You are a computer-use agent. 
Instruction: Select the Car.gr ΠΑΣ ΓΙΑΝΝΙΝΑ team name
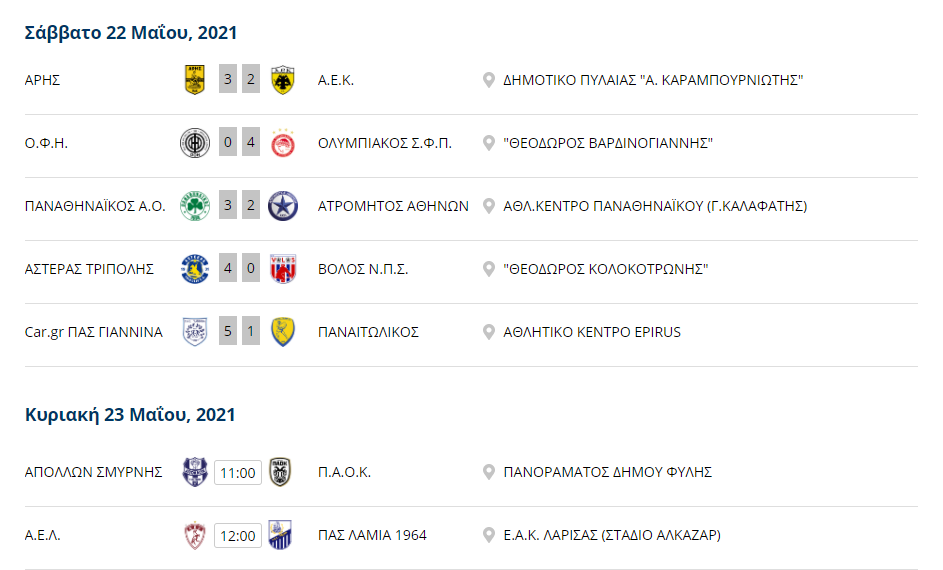pos(93,332)
